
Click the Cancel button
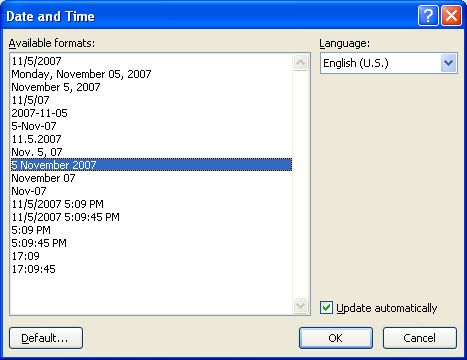tap(420, 338)
